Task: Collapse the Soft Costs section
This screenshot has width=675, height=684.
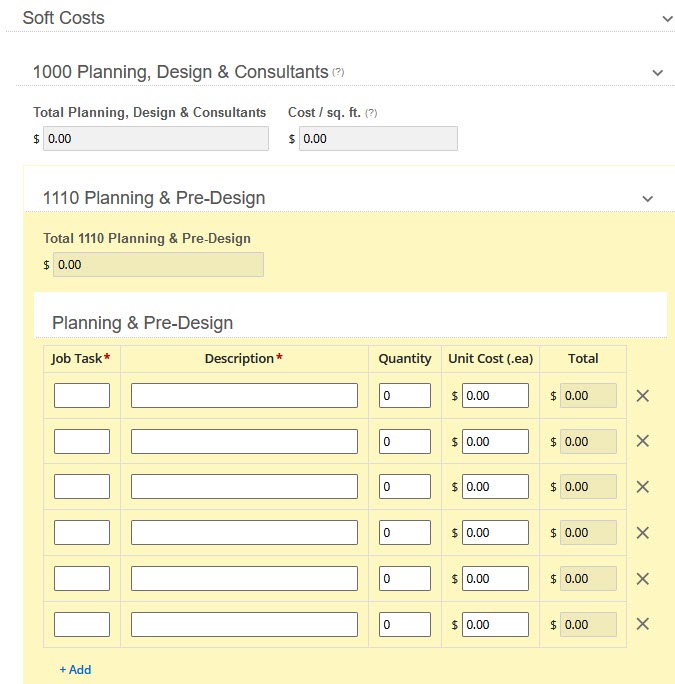Action: (667, 18)
